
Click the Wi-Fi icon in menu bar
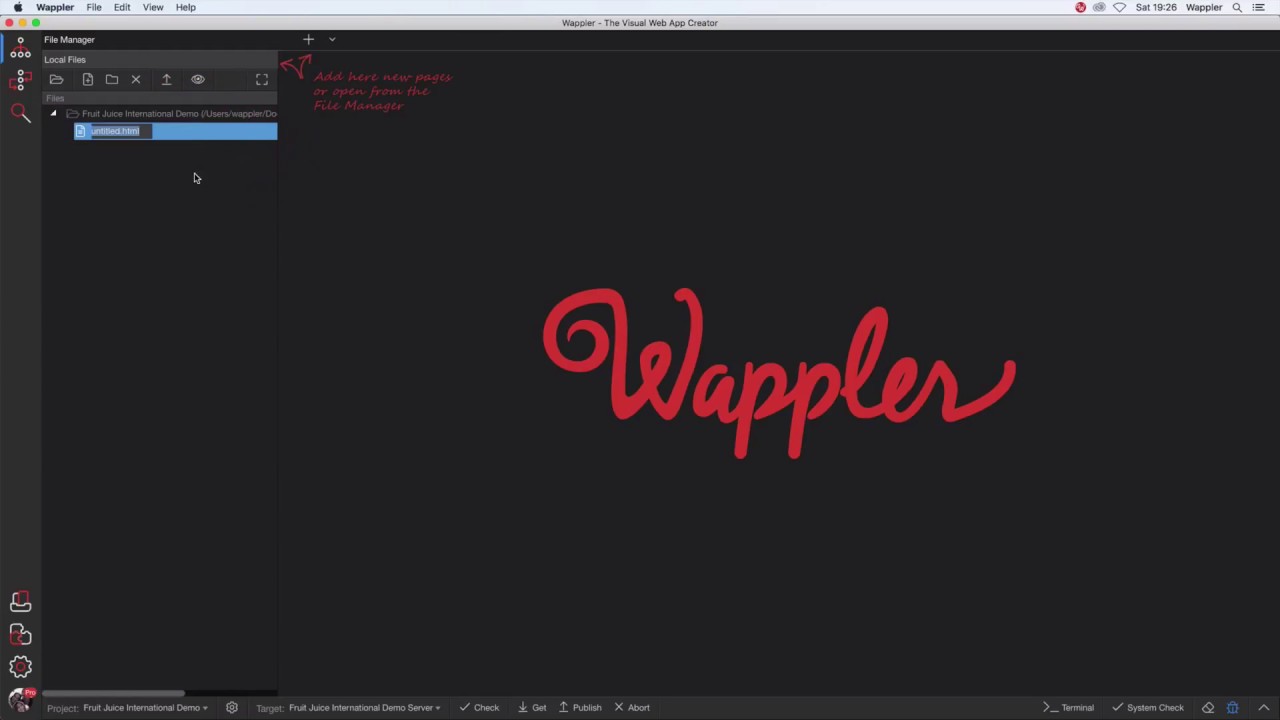[x=1120, y=7]
